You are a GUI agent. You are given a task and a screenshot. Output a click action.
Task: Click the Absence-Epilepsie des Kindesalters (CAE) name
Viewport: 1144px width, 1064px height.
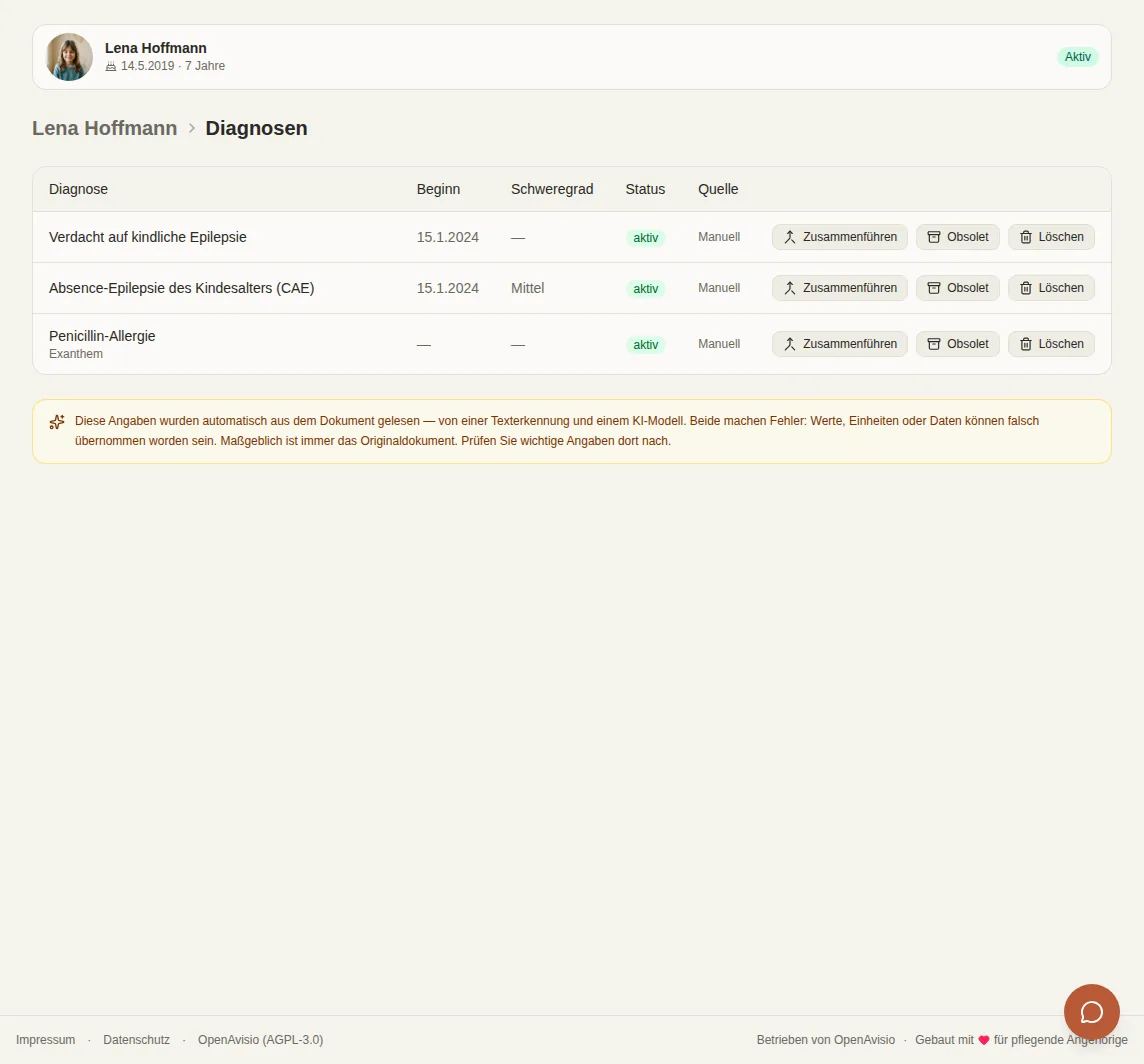[182, 288]
